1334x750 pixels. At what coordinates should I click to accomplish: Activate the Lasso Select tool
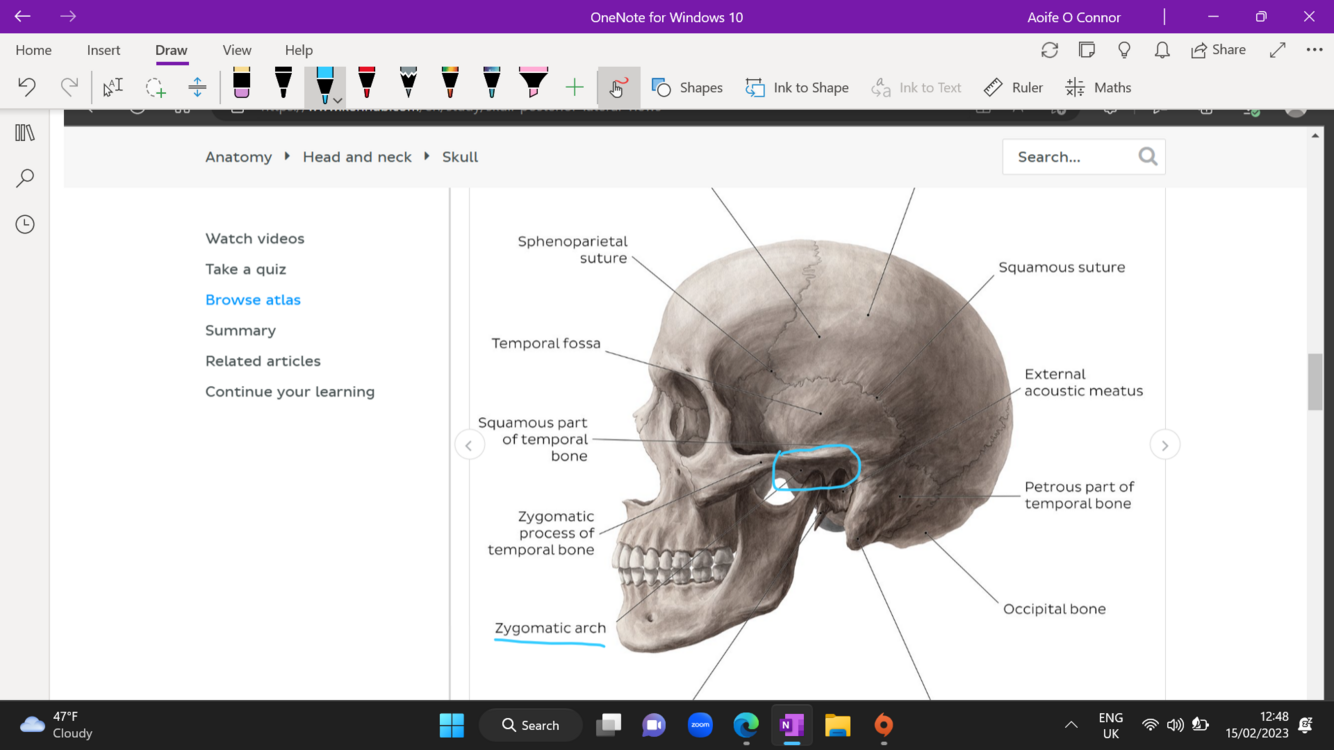click(x=155, y=87)
